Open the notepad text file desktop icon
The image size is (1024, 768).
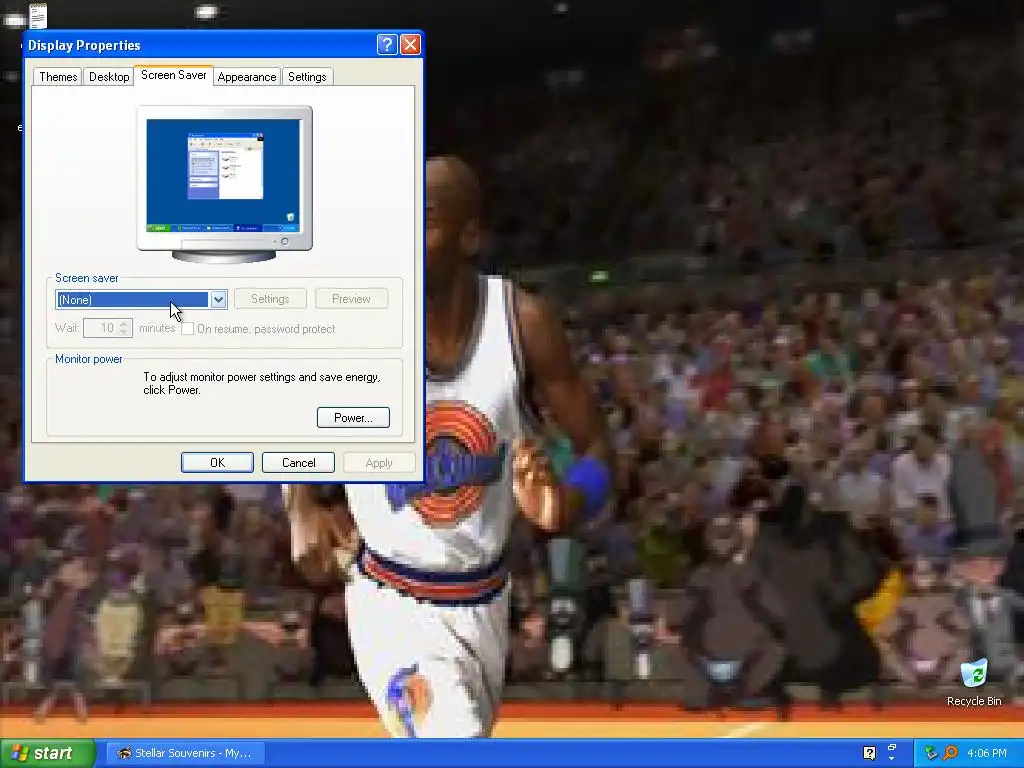pyautogui.click(x=38, y=16)
